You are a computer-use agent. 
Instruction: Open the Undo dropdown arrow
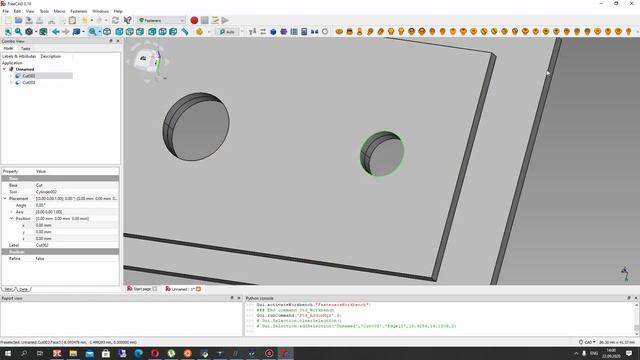92,20
